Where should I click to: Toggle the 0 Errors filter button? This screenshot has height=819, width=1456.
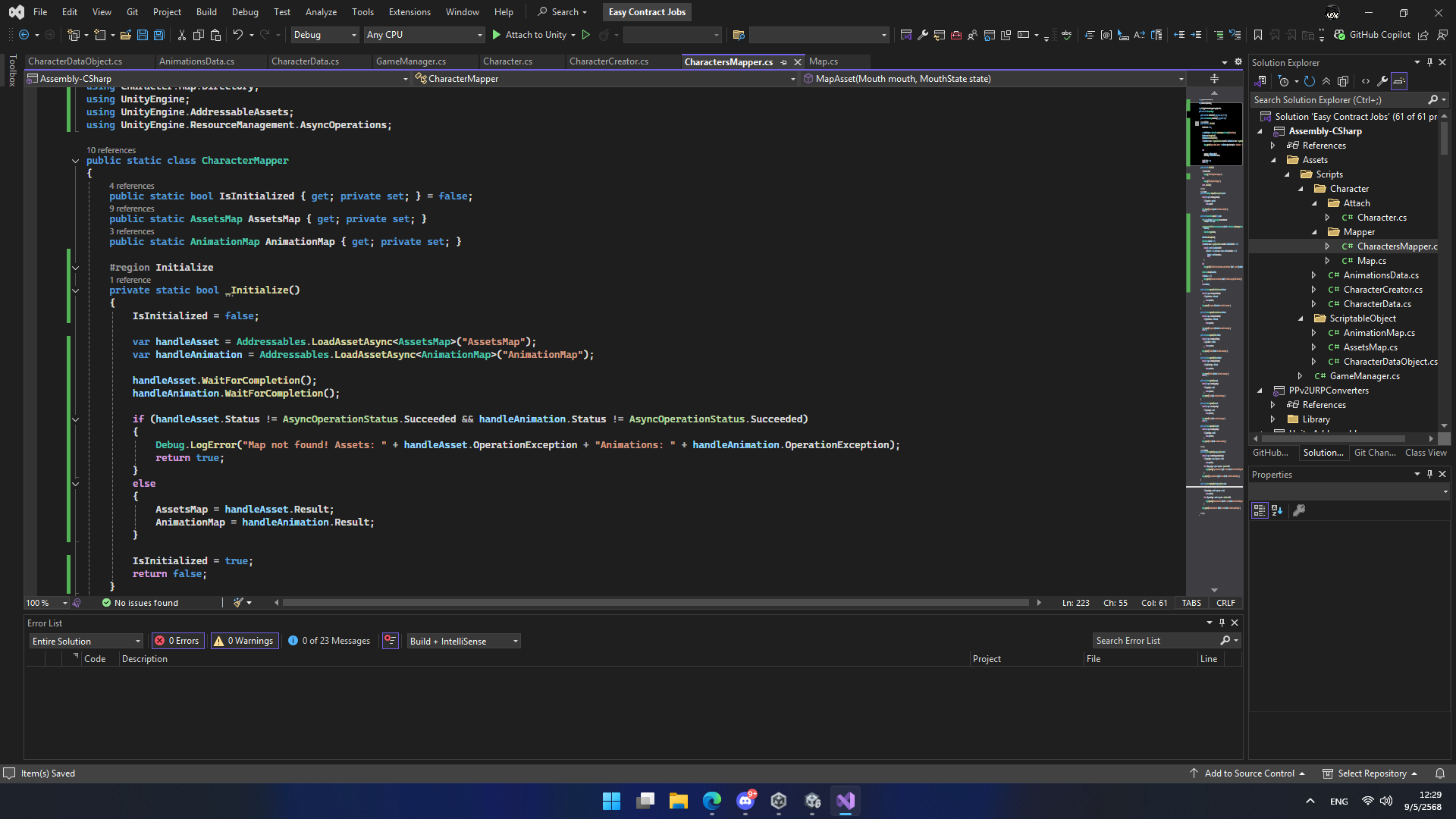pos(180,641)
